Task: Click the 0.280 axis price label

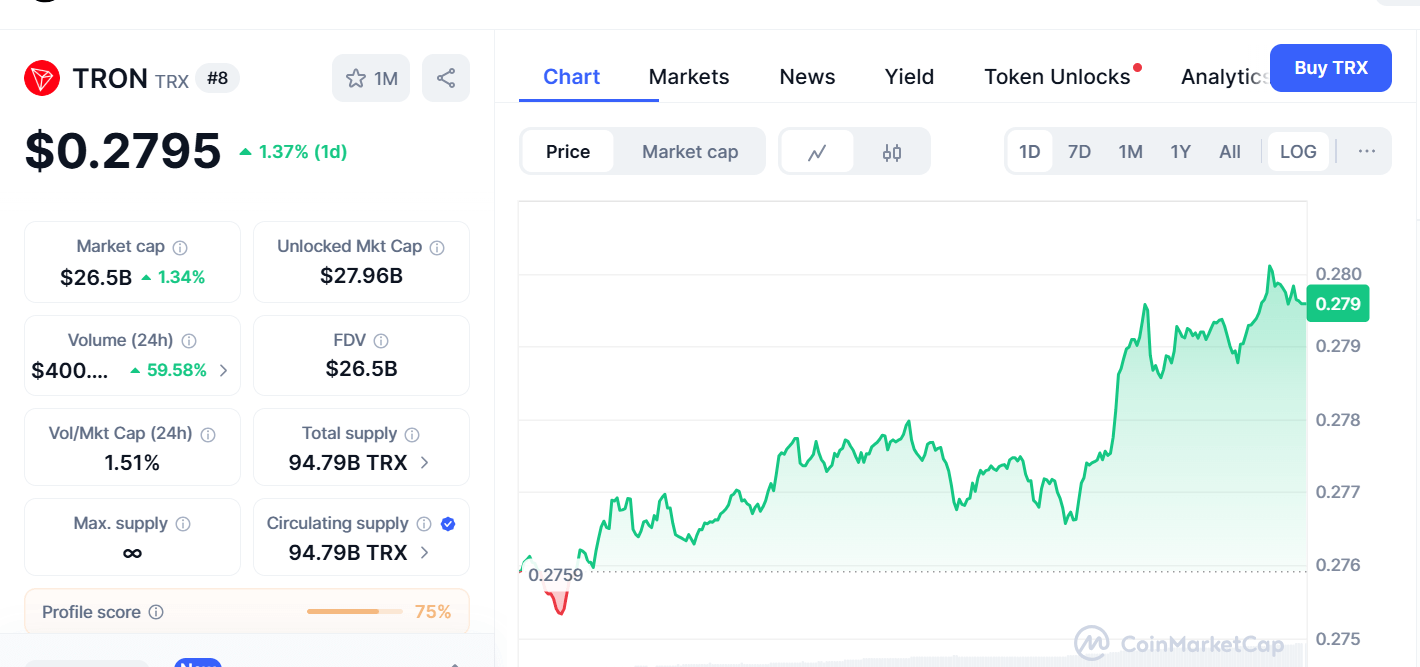Action: coord(1338,274)
